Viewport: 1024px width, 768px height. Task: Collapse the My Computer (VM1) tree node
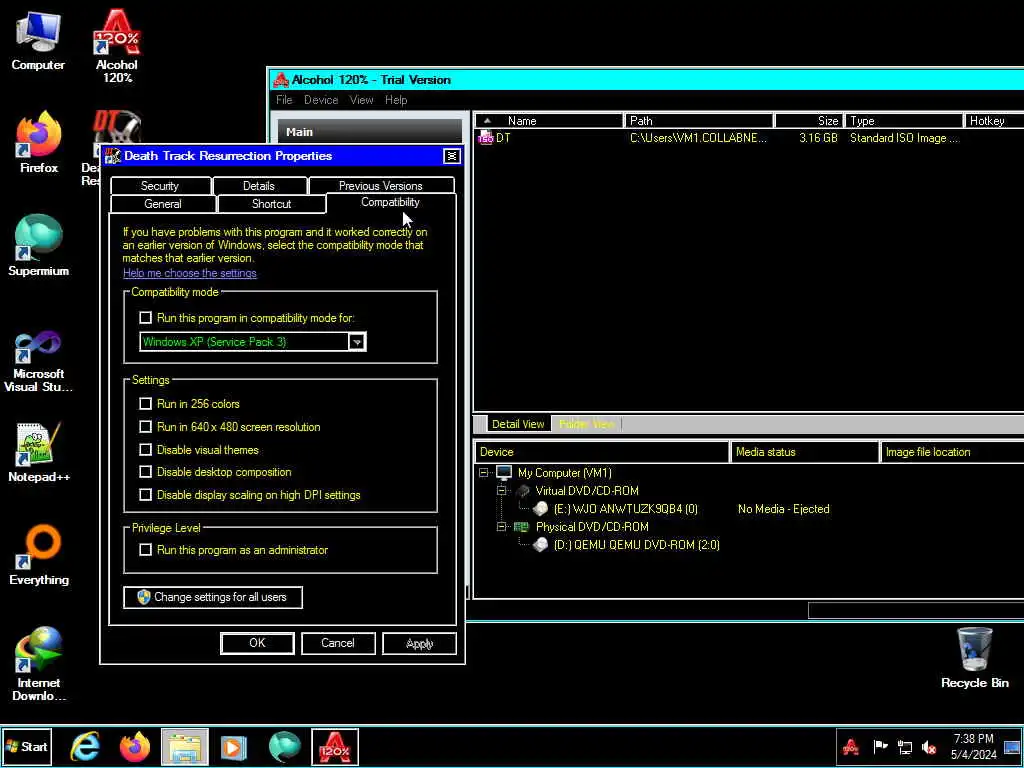[484, 473]
